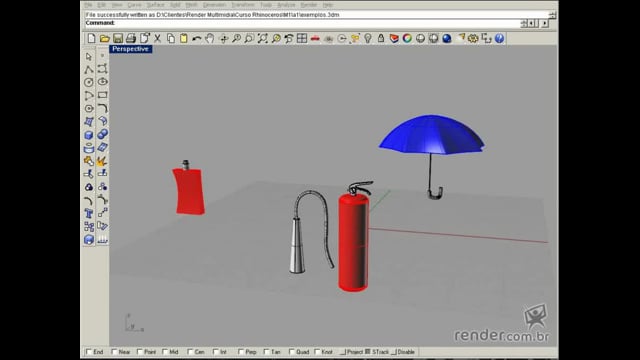Enable the Cen osnap checkbox
The width and height of the screenshot is (640, 360).
191,352
